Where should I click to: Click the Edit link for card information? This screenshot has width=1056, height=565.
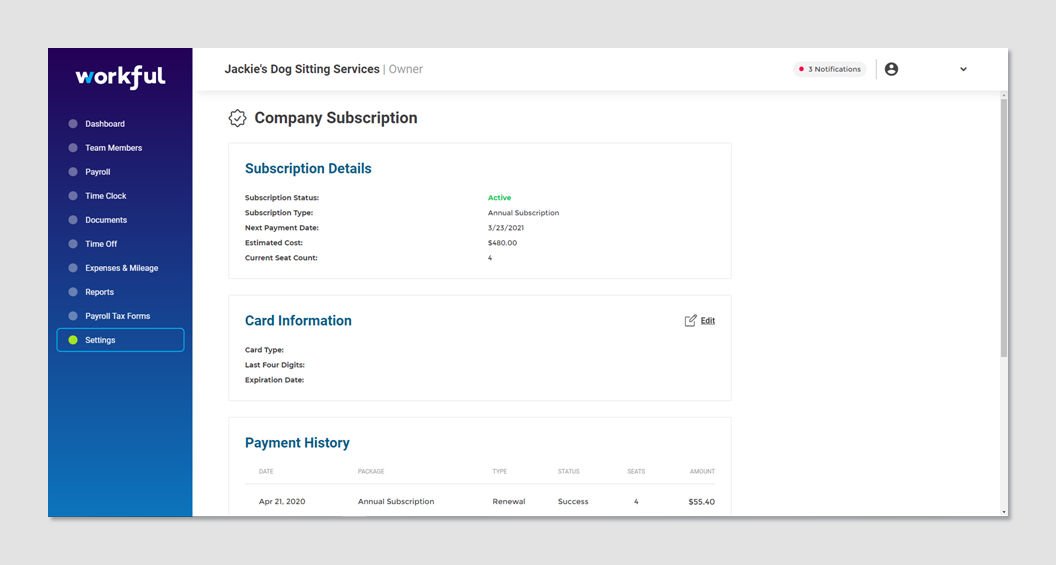(707, 321)
